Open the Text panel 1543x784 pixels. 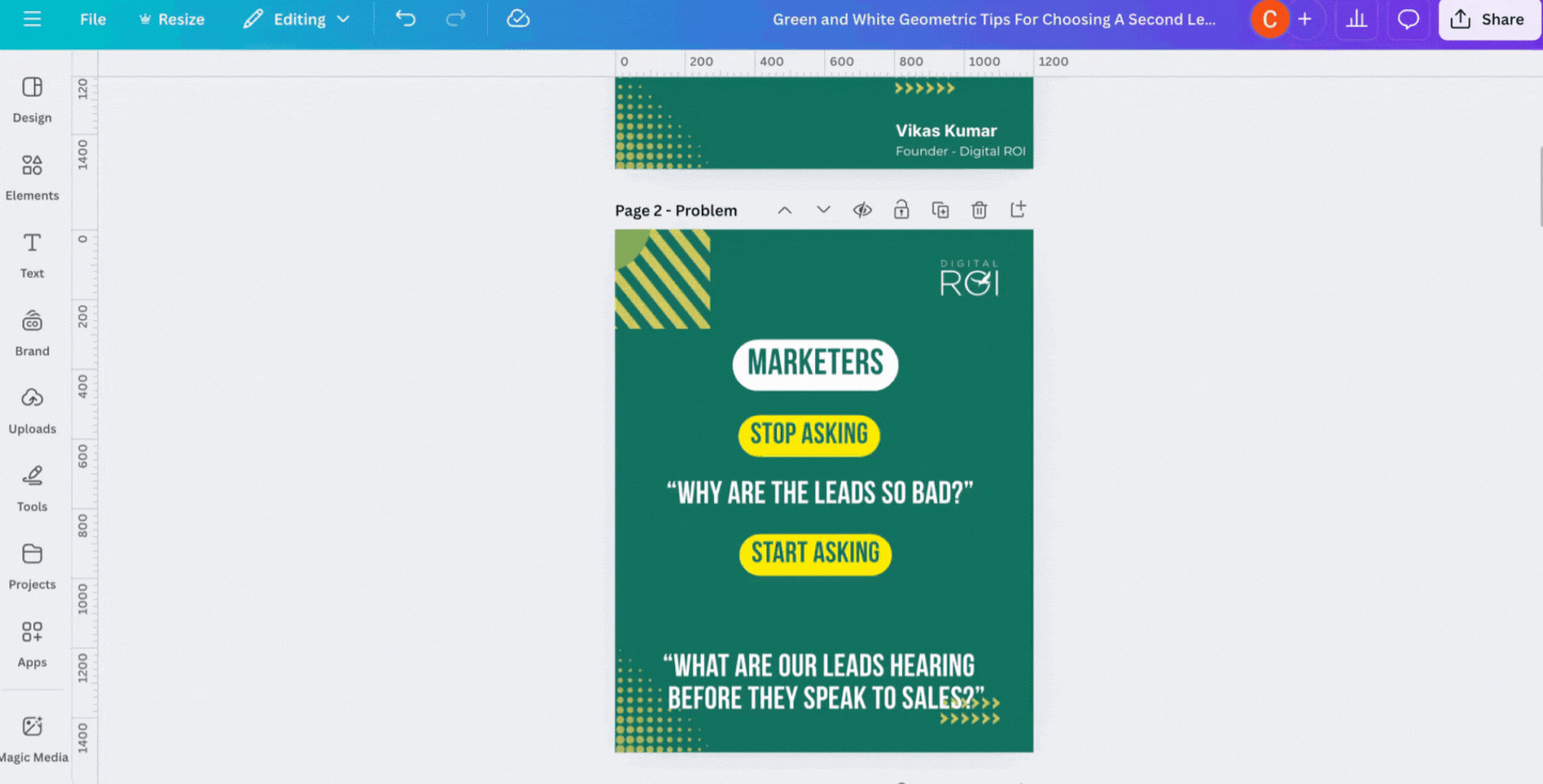click(32, 255)
